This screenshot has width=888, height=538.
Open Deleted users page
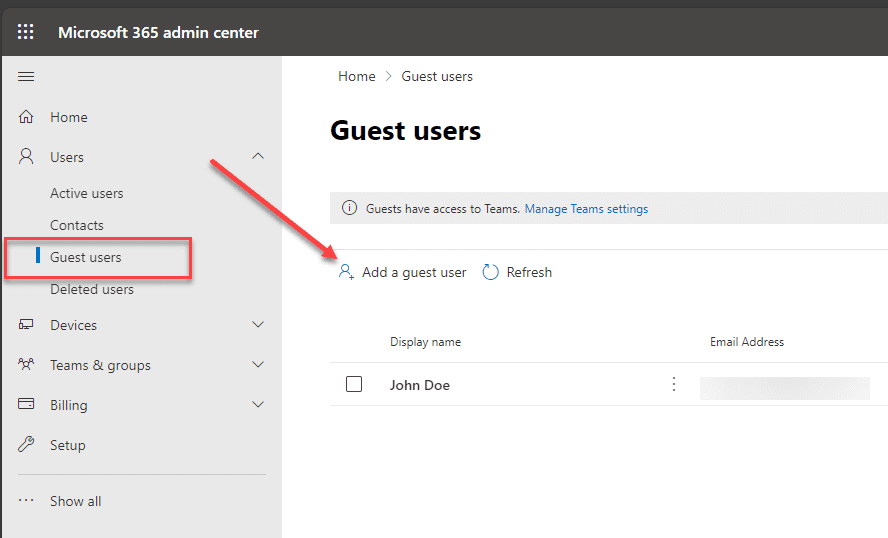[x=92, y=289]
